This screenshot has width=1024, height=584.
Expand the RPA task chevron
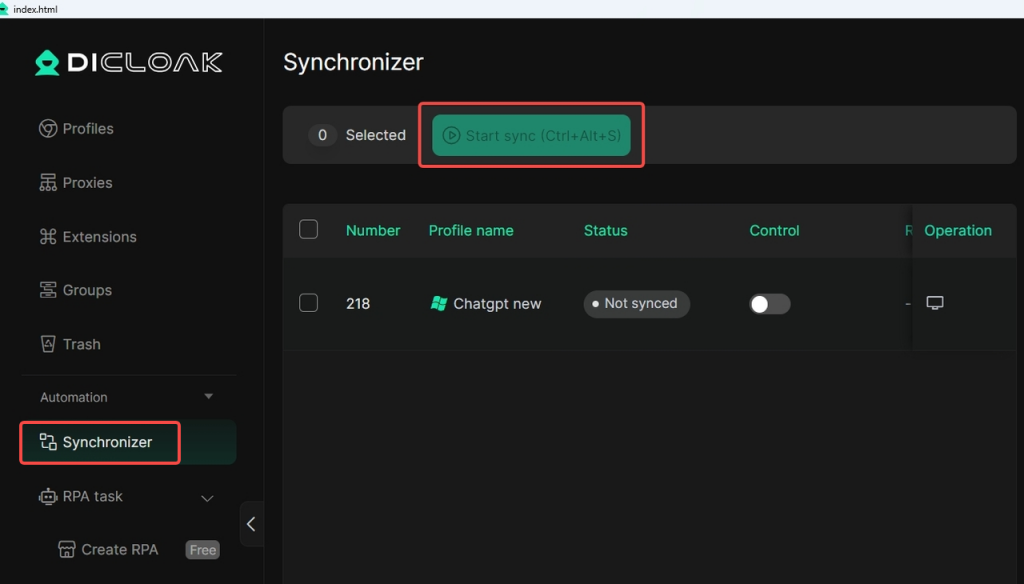207,498
